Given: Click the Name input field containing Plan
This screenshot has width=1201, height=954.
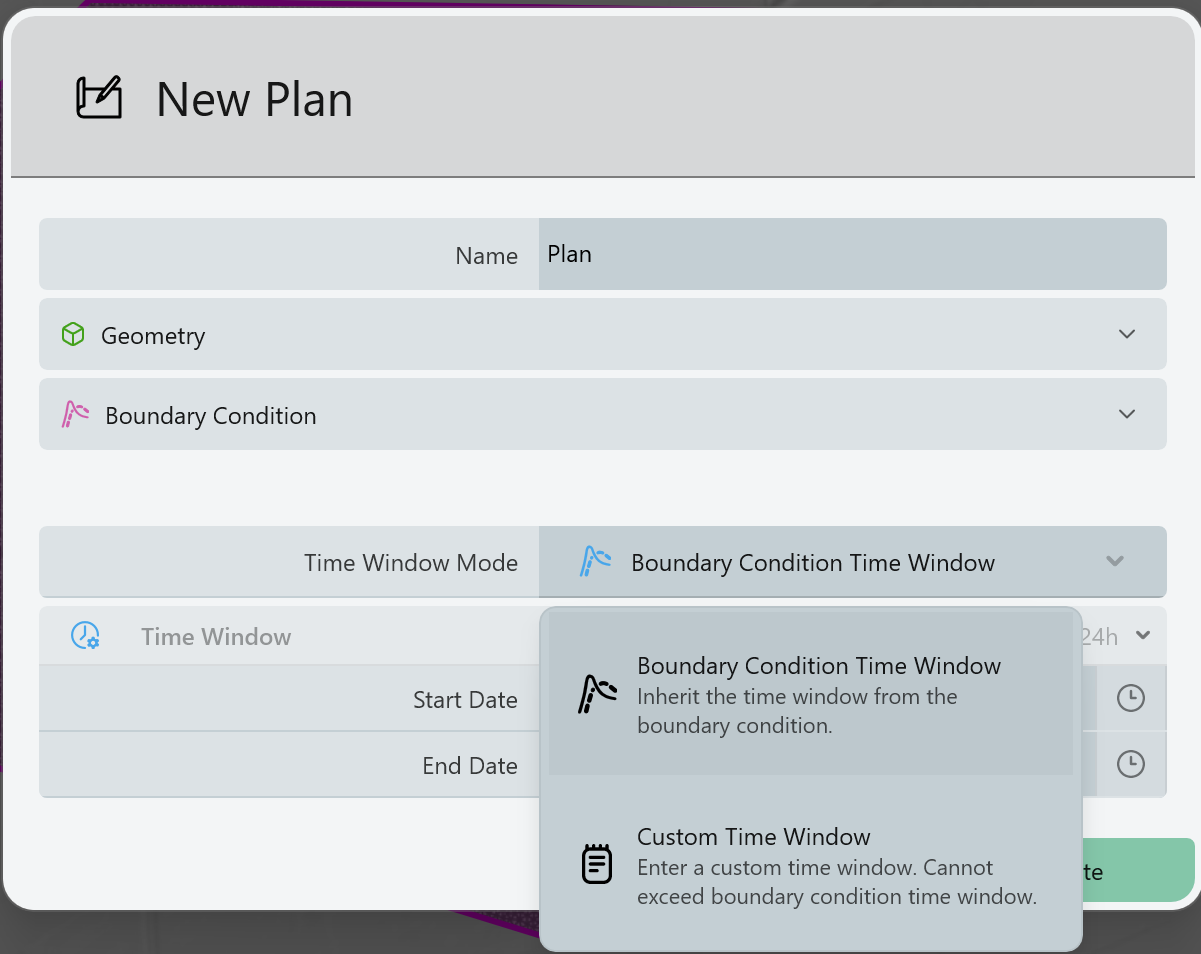Looking at the screenshot, I should (850, 254).
